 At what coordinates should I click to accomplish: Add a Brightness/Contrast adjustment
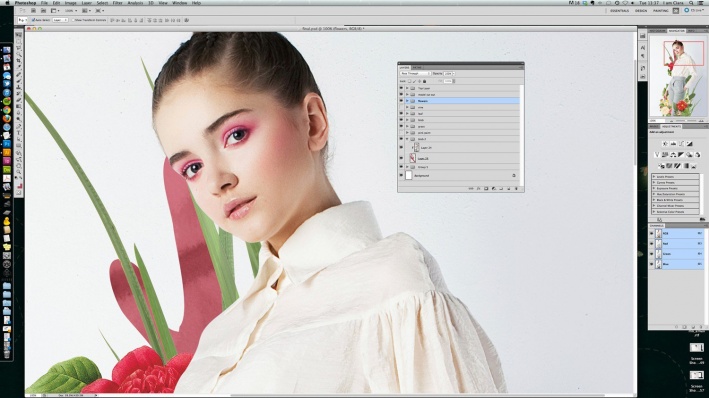(665, 144)
